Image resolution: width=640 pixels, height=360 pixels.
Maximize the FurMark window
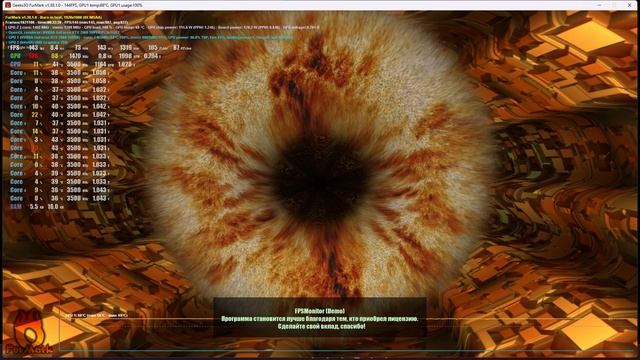click(x=614, y=5)
